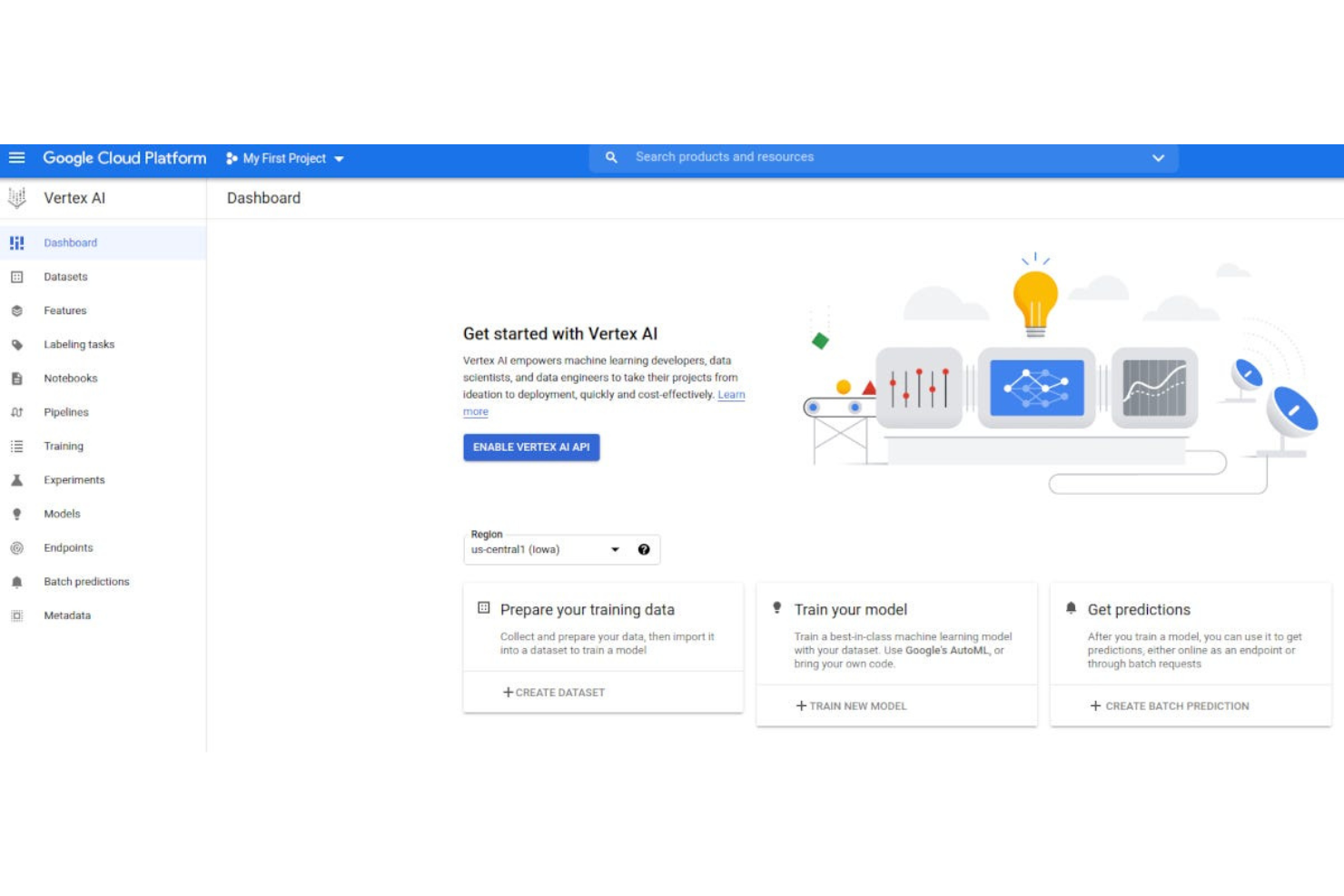Click the Labeling tasks tag icon
Screen dimensions: 1344x896
tap(16, 345)
